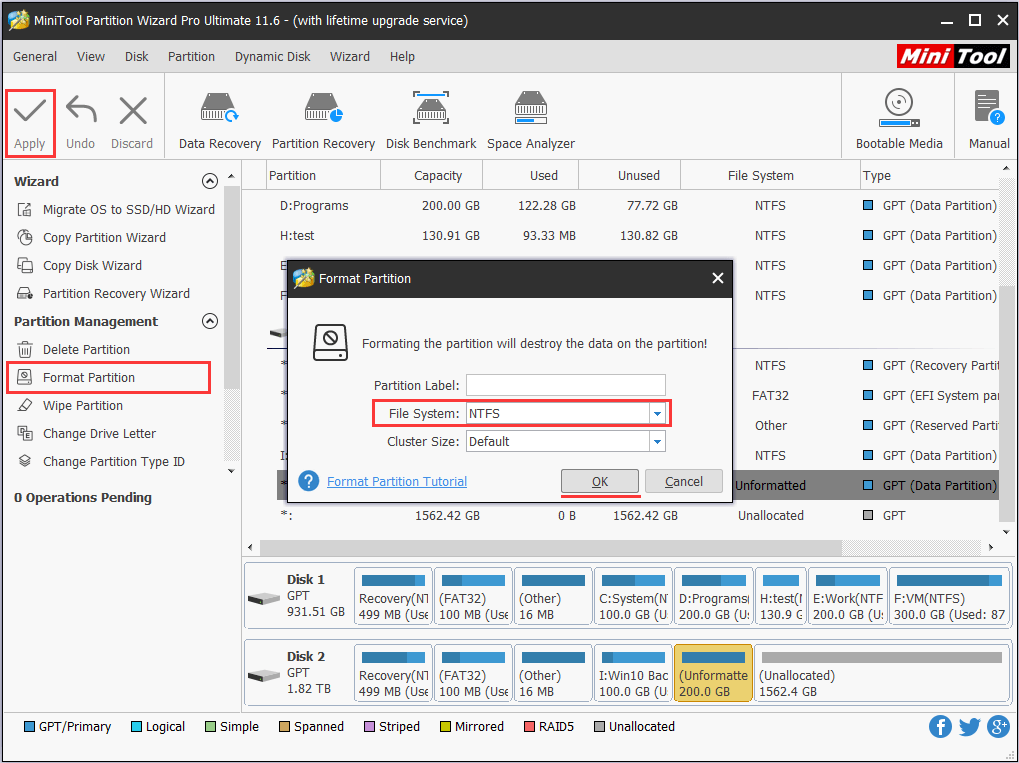Click the Twitter share icon
1019x763 pixels.
969,727
